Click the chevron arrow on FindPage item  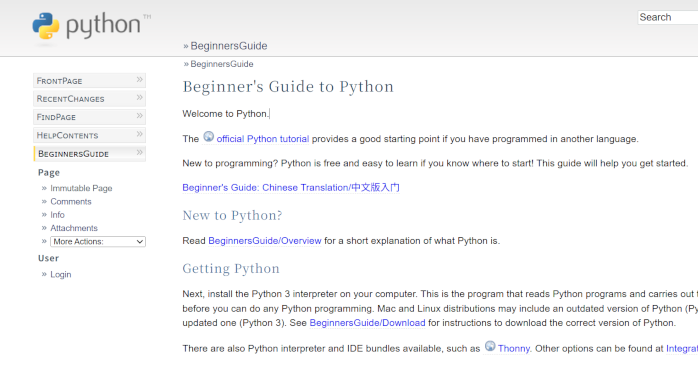(x=139, y=116)
